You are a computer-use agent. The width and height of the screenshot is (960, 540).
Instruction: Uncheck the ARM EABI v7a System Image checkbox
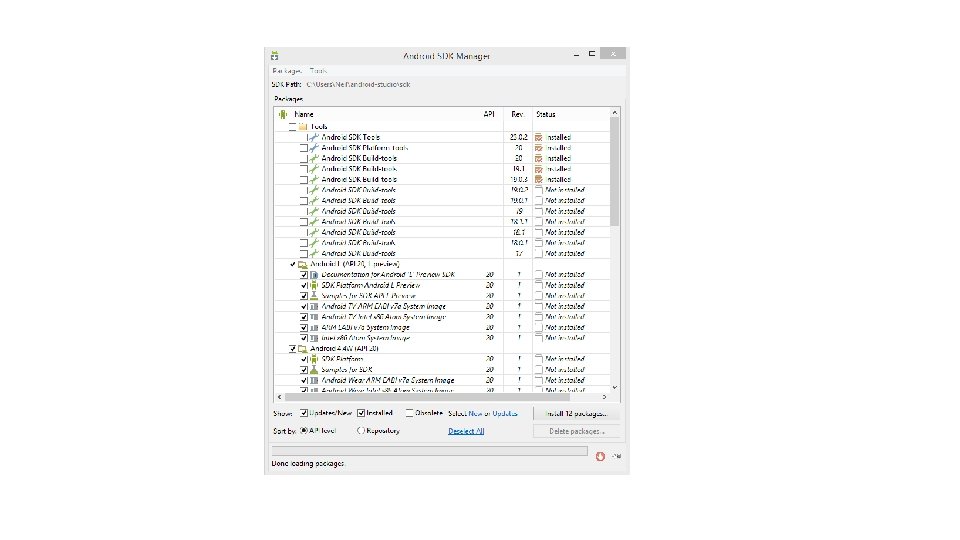pyautogui.click(x=304, y=328)
